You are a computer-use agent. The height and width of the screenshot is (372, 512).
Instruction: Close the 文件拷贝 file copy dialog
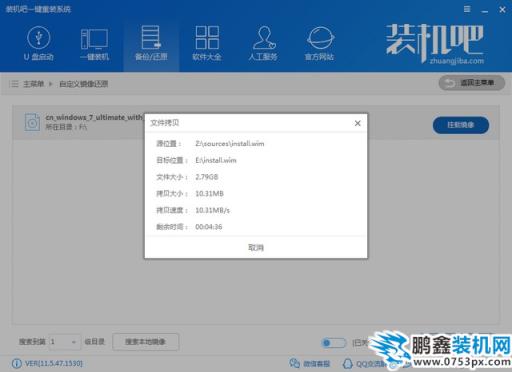pyautogui.click(x=358, y=123)
